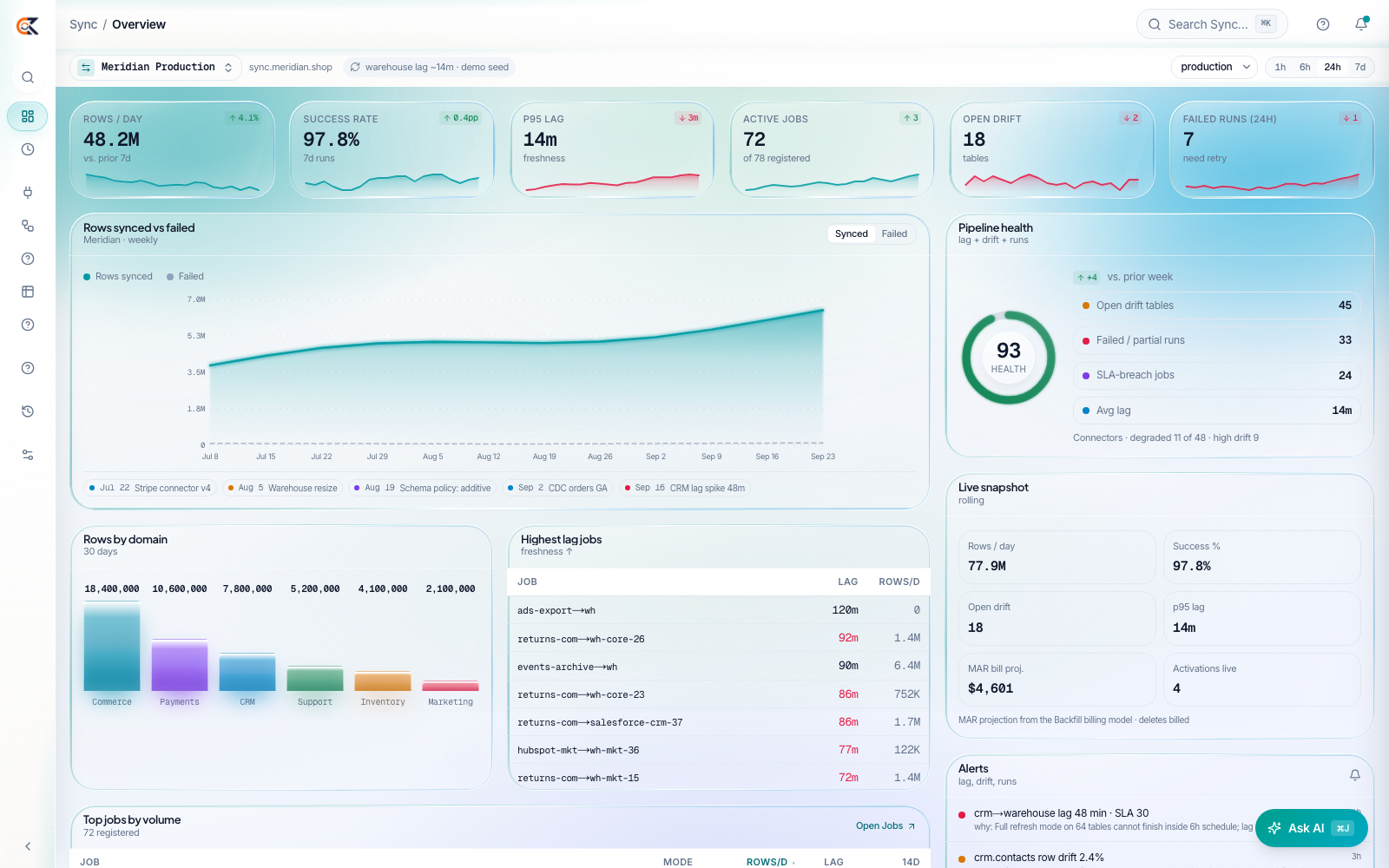This screenshot has width=1389, height=868.
Task: Click the health ring gauge showing 93
Action: (1008, 358)
